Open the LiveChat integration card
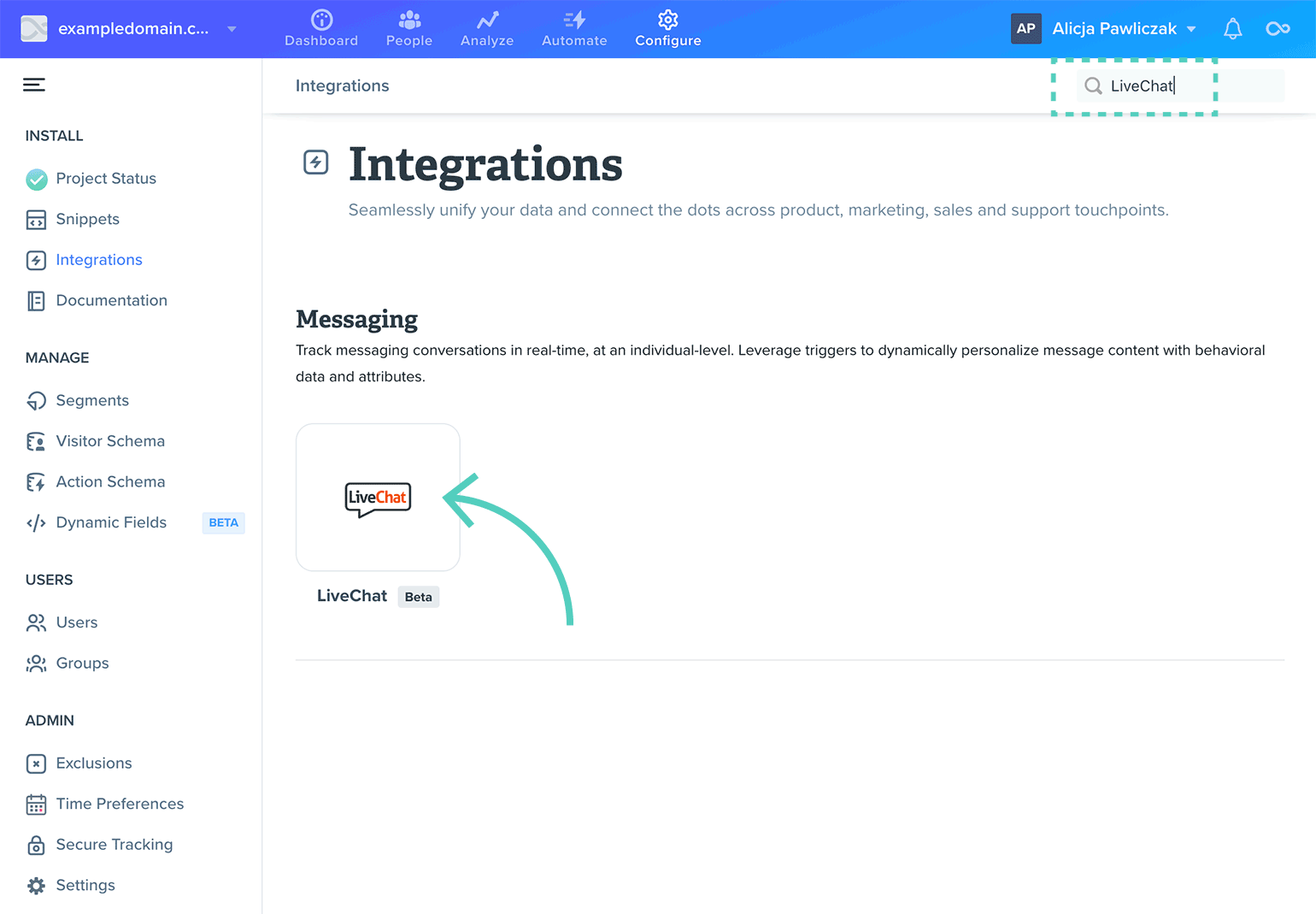The width and height of the screenshot is (1316, 914). point(378,498)
